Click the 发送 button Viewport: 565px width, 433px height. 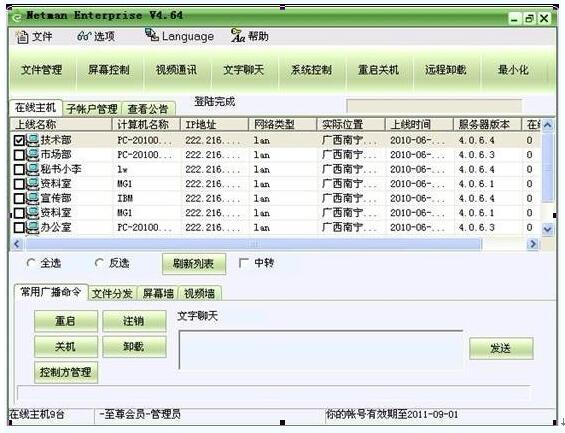501,348
